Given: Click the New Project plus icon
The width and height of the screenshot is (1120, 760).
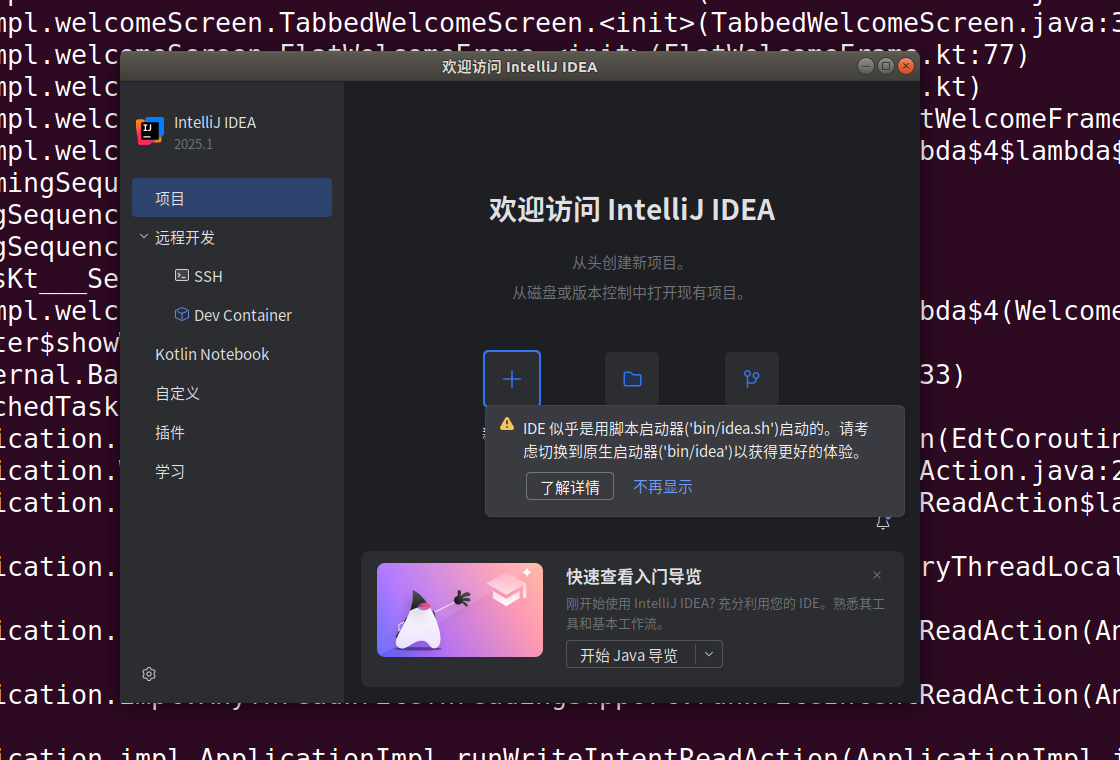Looking at the screenshot, I should [x=512, y=379].
